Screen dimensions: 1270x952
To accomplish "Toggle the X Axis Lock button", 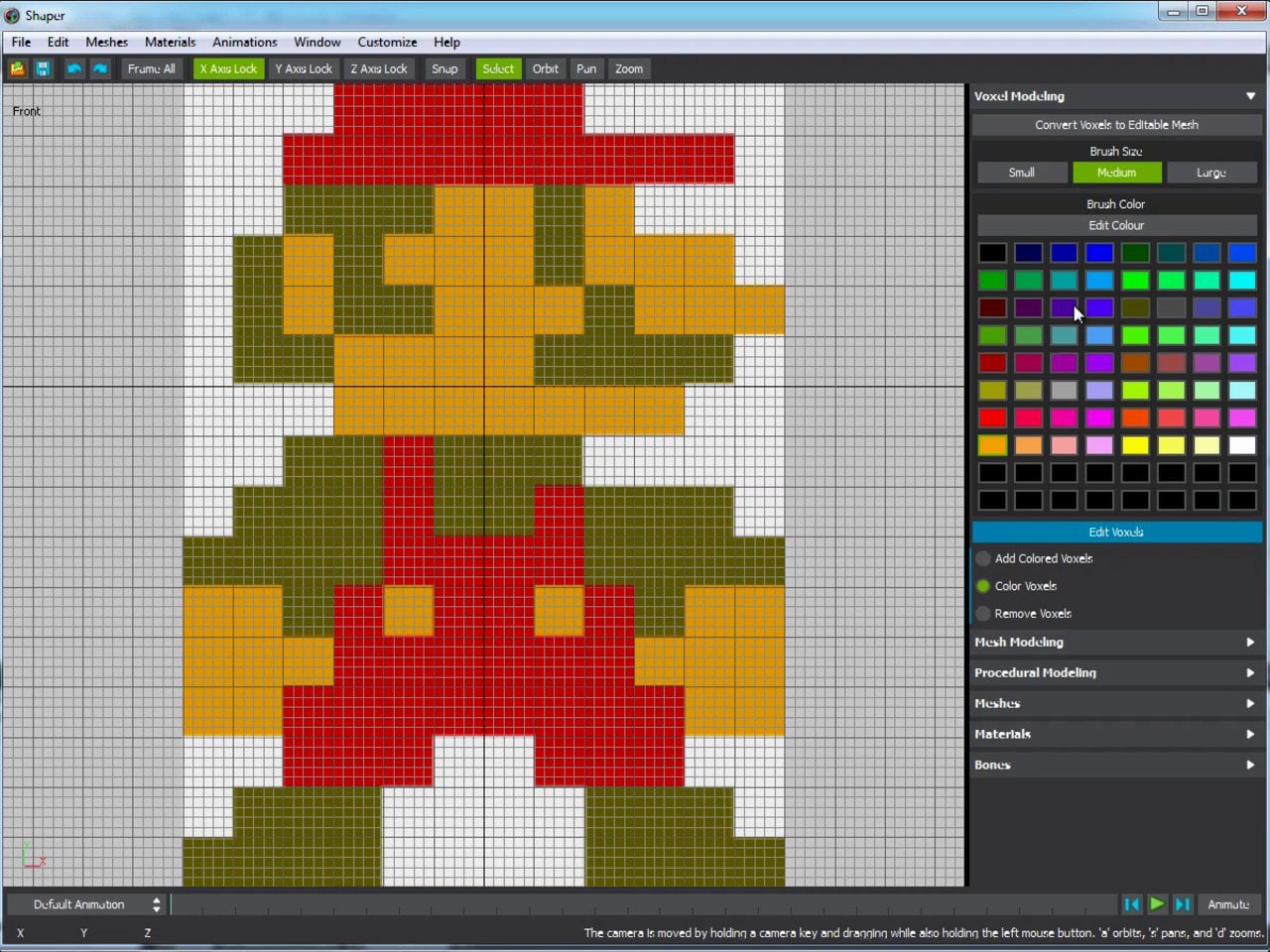I will 228,68.
